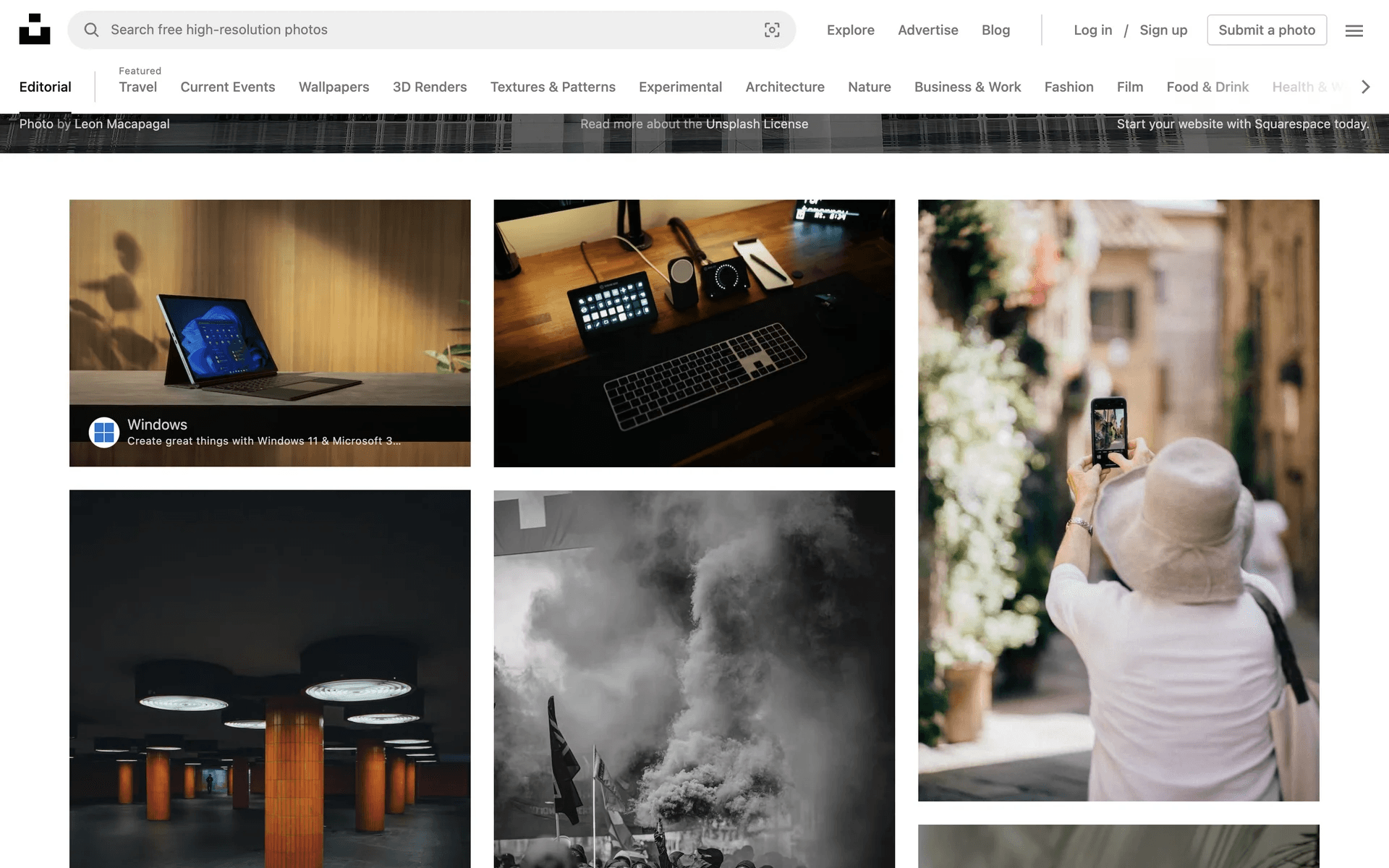1389x868 pixels.
Task: Click the Submit a photo button
Action: (x=1266, y=30)
